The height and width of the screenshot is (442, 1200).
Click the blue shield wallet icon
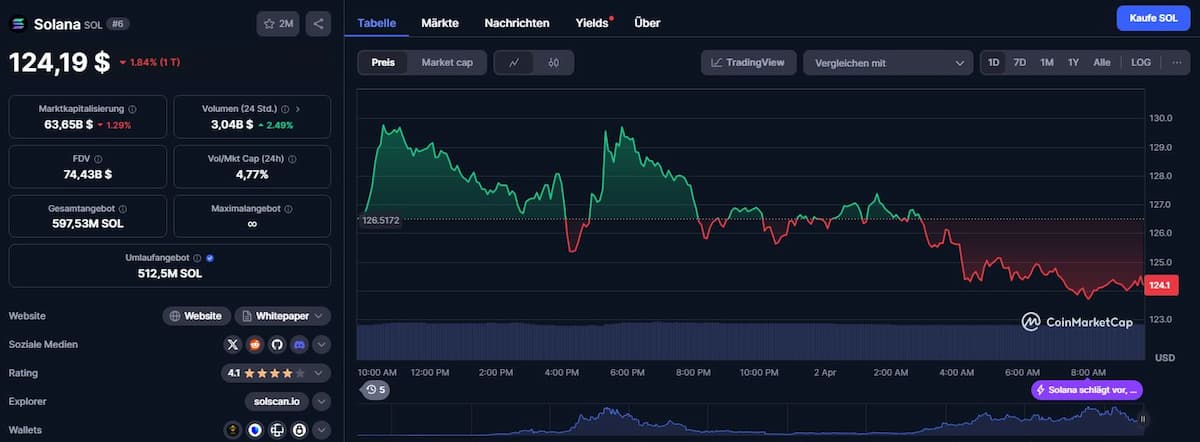[x=255, y=430]
